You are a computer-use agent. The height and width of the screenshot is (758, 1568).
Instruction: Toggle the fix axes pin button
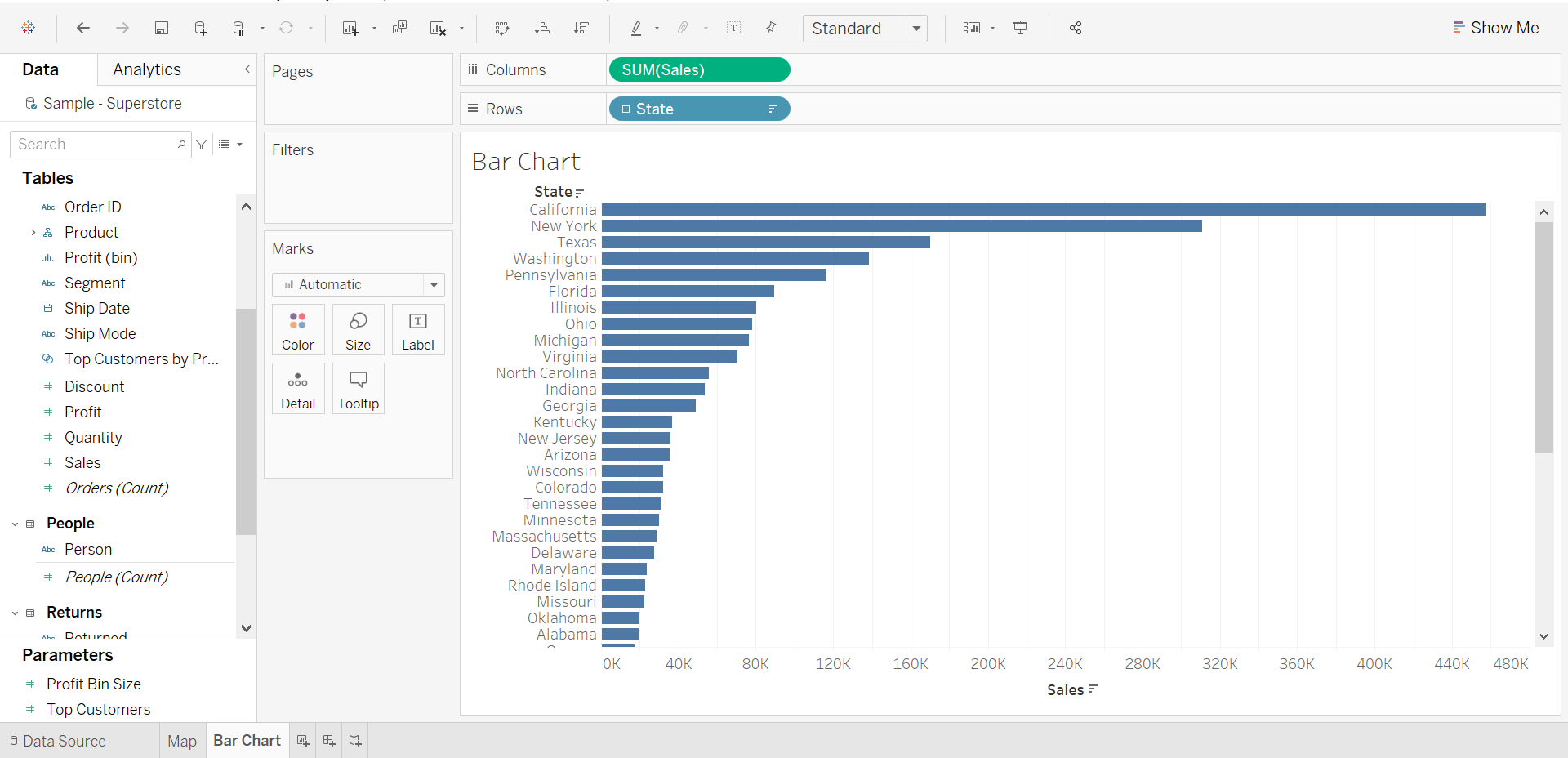coord(771,28)
